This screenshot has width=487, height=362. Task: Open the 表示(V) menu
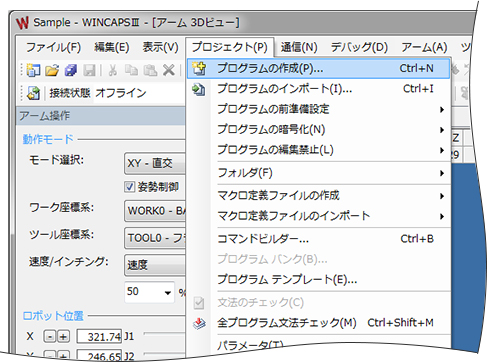pos(160,47)
